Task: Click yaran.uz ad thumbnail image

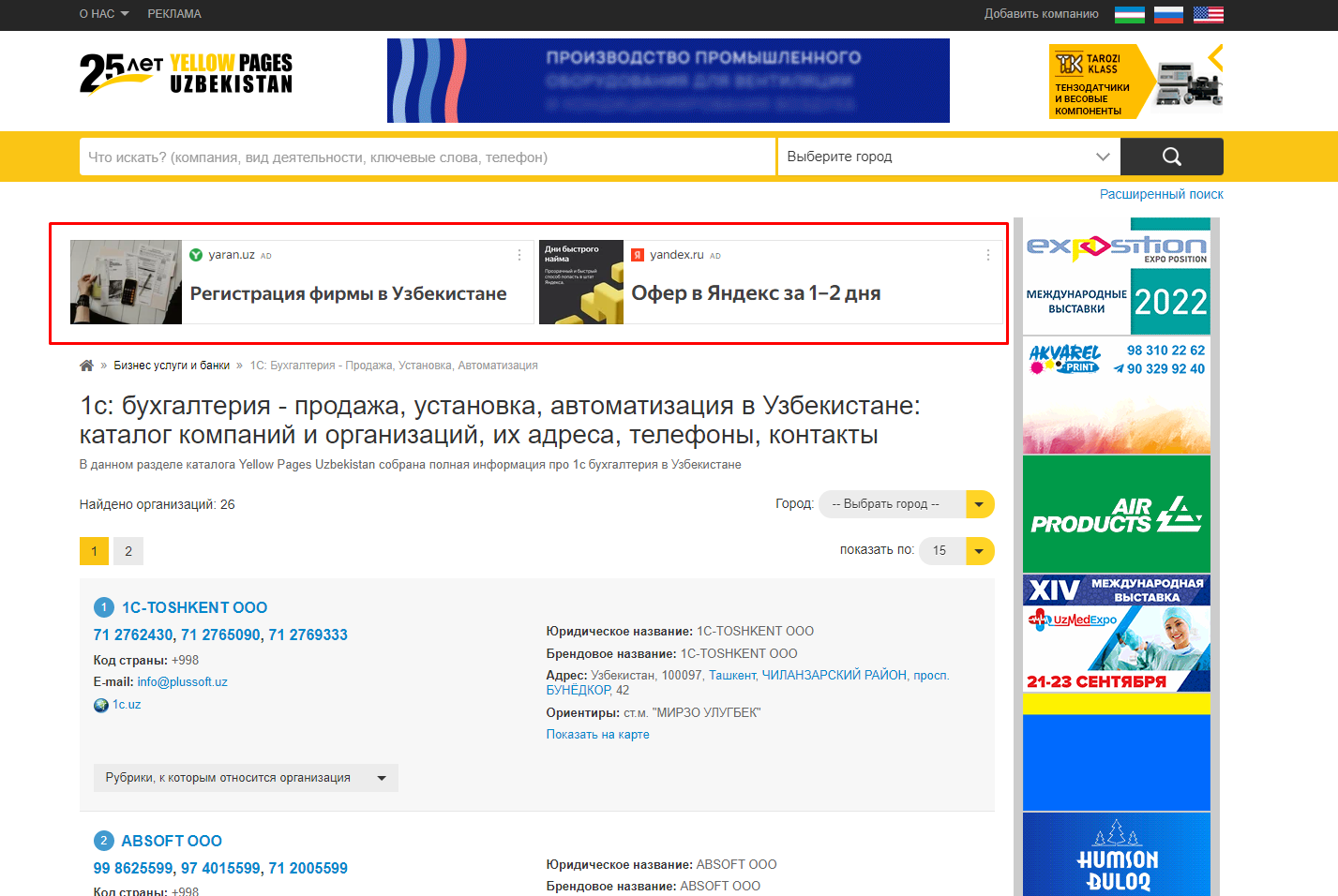Action: (x=127, y=282)
